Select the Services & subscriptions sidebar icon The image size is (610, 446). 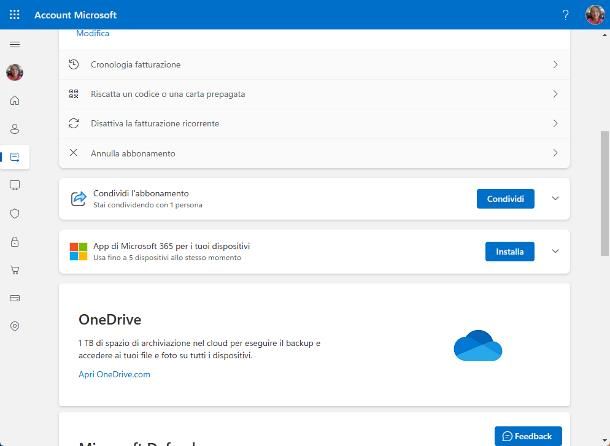coord(15,157)
